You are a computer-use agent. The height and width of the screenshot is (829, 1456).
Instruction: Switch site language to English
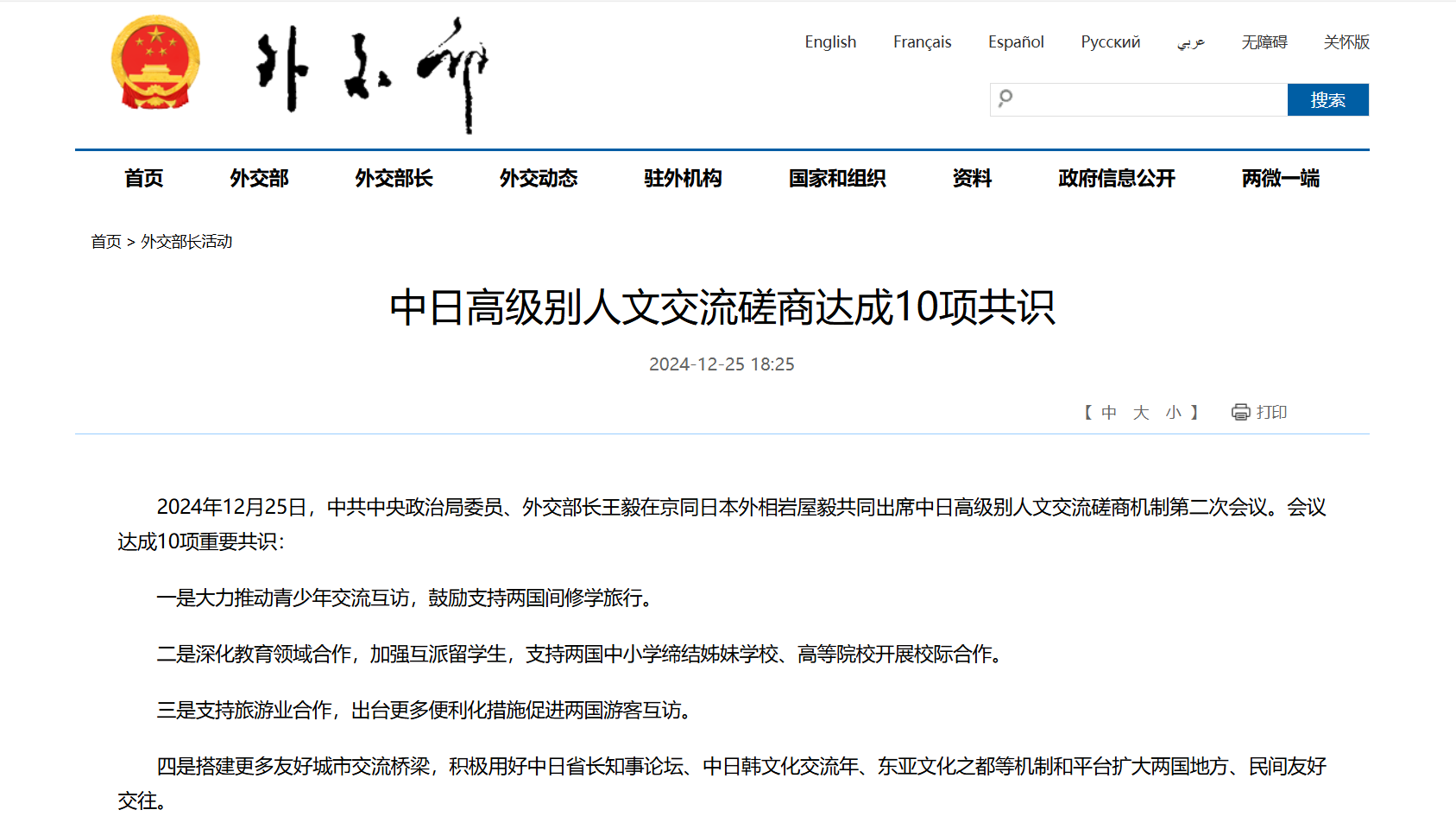pos(830,41)
